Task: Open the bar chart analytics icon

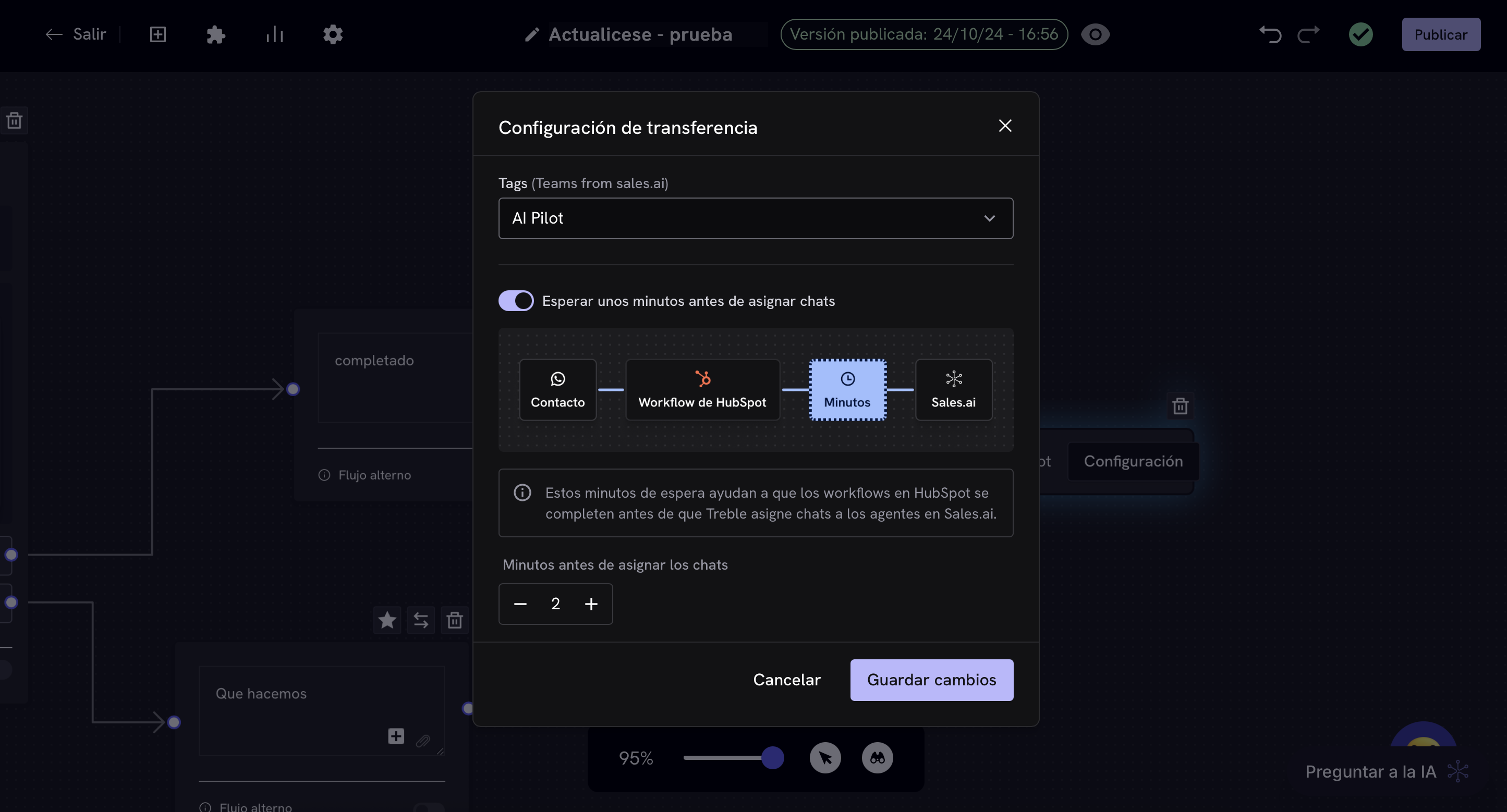Action: pos(274,34)
